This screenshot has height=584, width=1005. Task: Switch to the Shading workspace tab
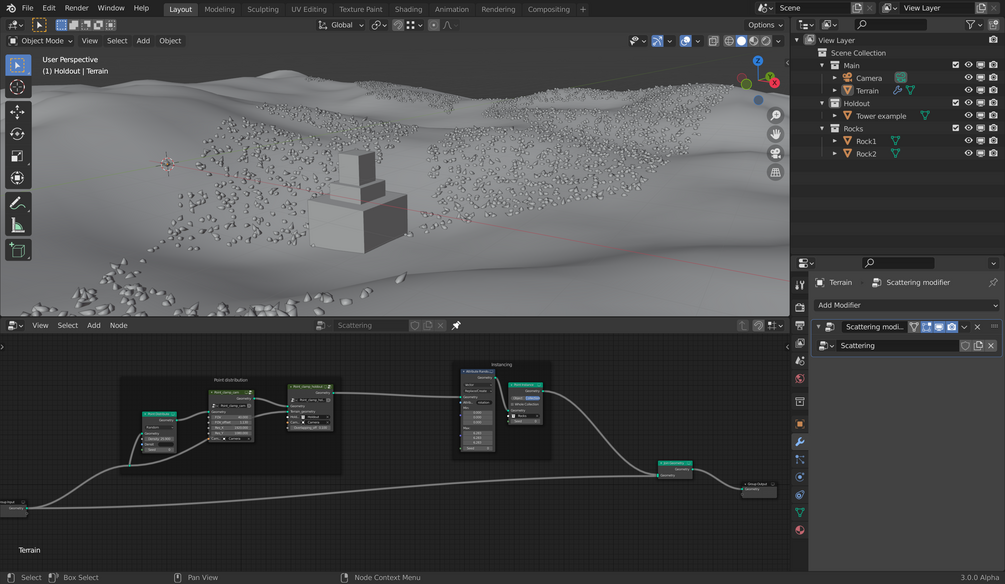tap(408, 9)
